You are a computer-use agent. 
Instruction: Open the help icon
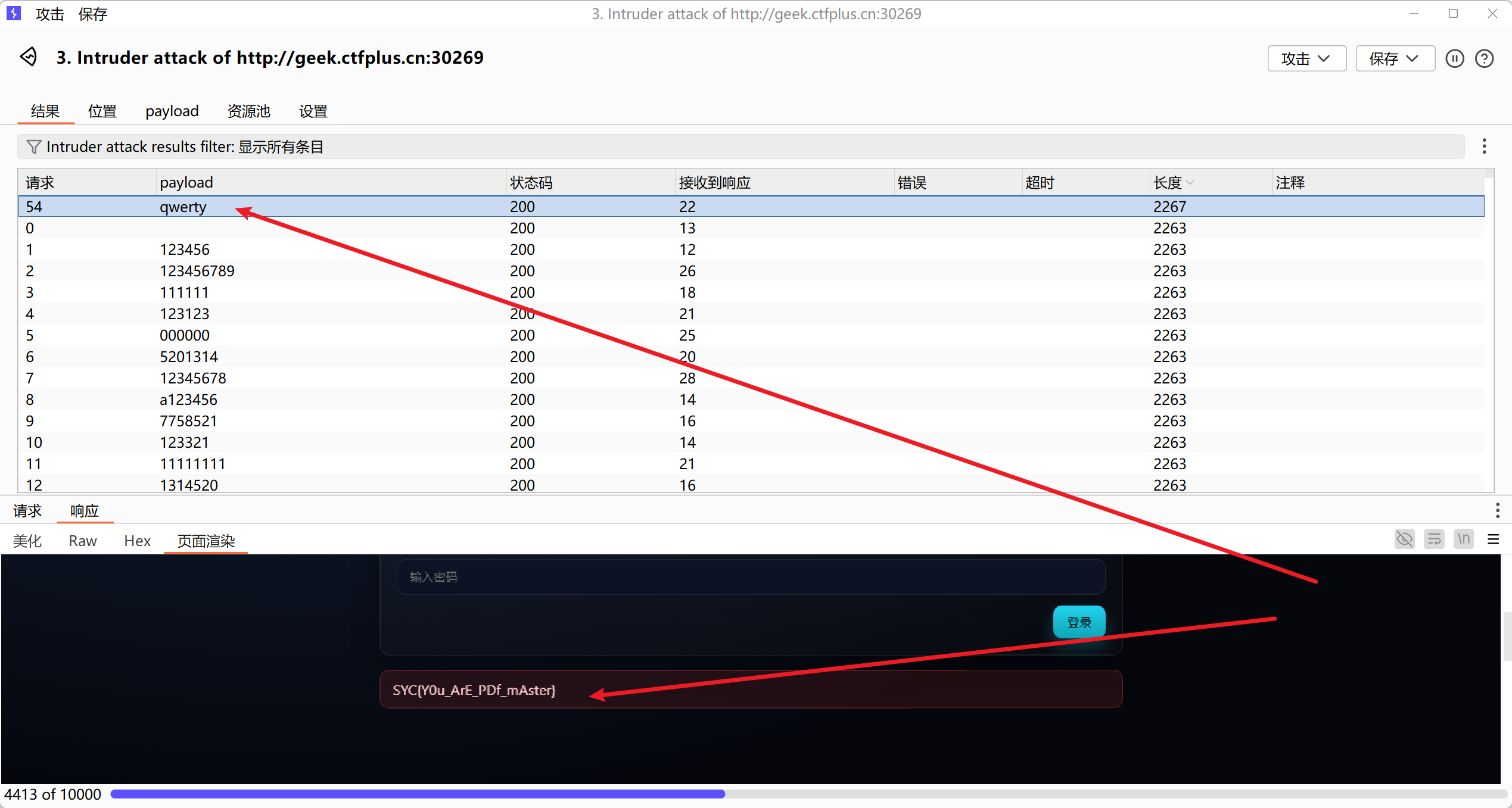[1484, 58]
